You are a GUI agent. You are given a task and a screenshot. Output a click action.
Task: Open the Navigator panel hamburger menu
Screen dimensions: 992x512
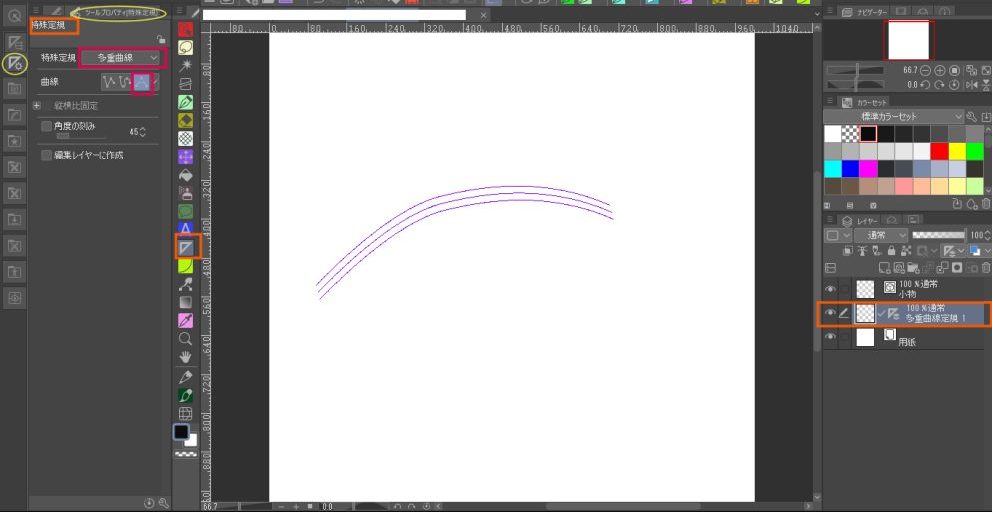[x=830, y=11]
